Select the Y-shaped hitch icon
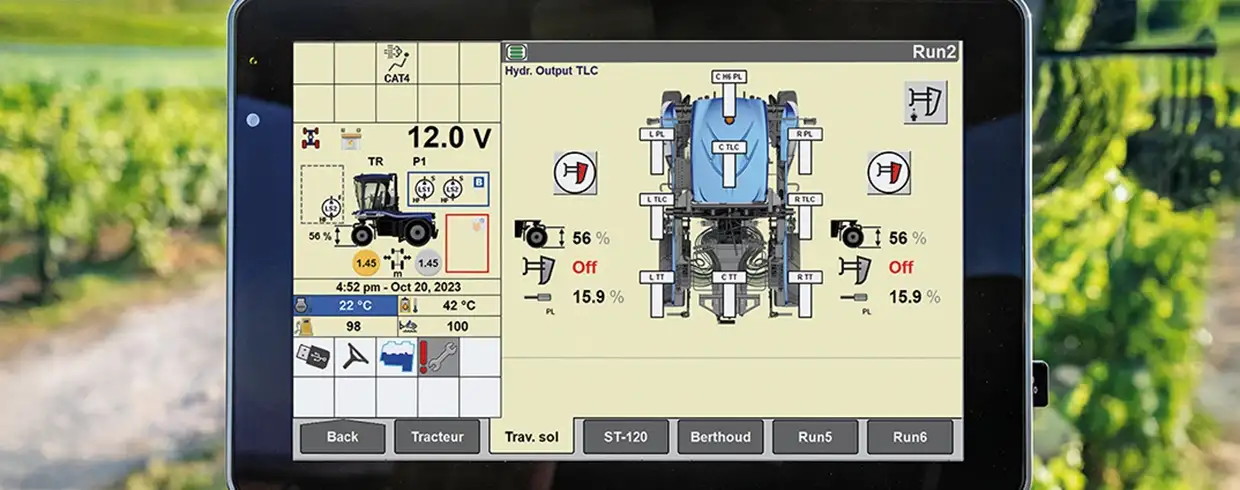1240x490 pixels. coord(355,357)
